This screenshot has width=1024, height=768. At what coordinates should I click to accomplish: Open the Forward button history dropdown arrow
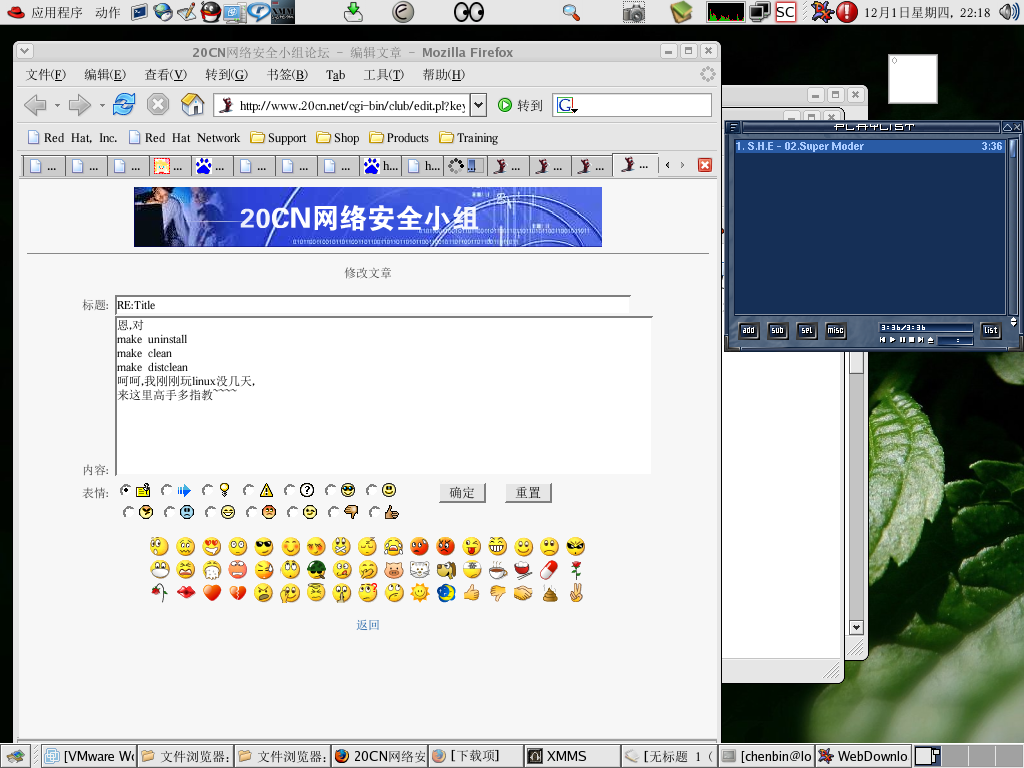[102, 105]
